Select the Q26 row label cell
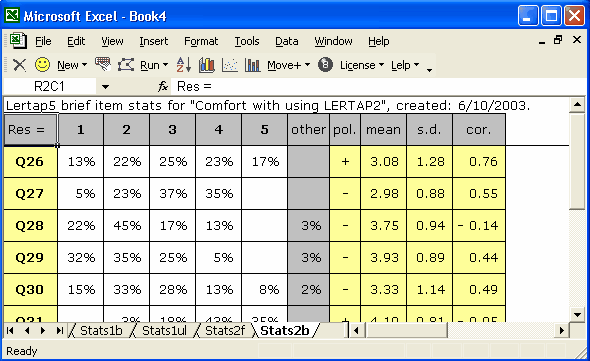This screenshot has height=361, width=590. [x=30, y=162]
